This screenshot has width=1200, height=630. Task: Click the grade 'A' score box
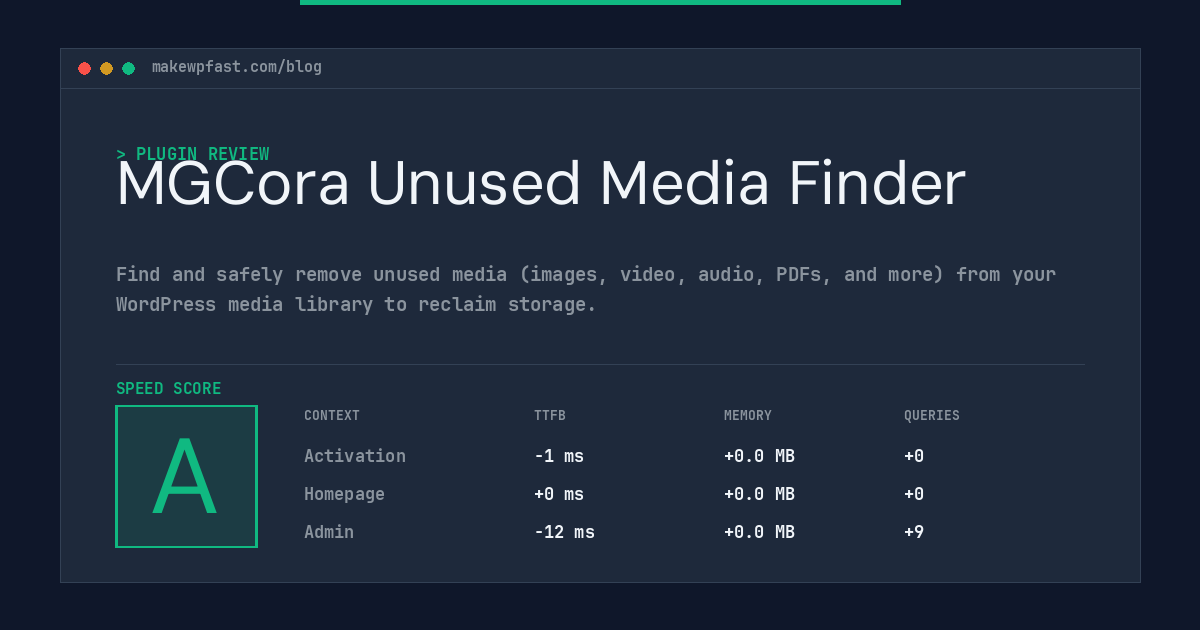pos(186,476)
